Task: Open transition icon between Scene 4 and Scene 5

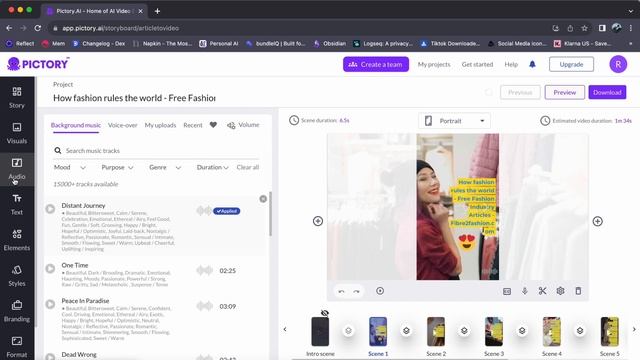Action: click(x=580, y=331)
